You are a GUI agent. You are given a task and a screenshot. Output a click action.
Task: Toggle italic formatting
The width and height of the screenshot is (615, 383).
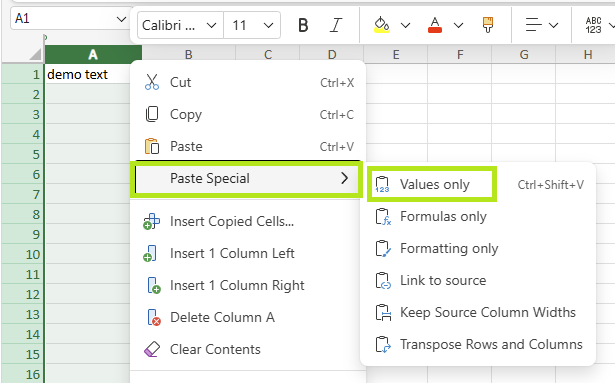coord(336,26)
